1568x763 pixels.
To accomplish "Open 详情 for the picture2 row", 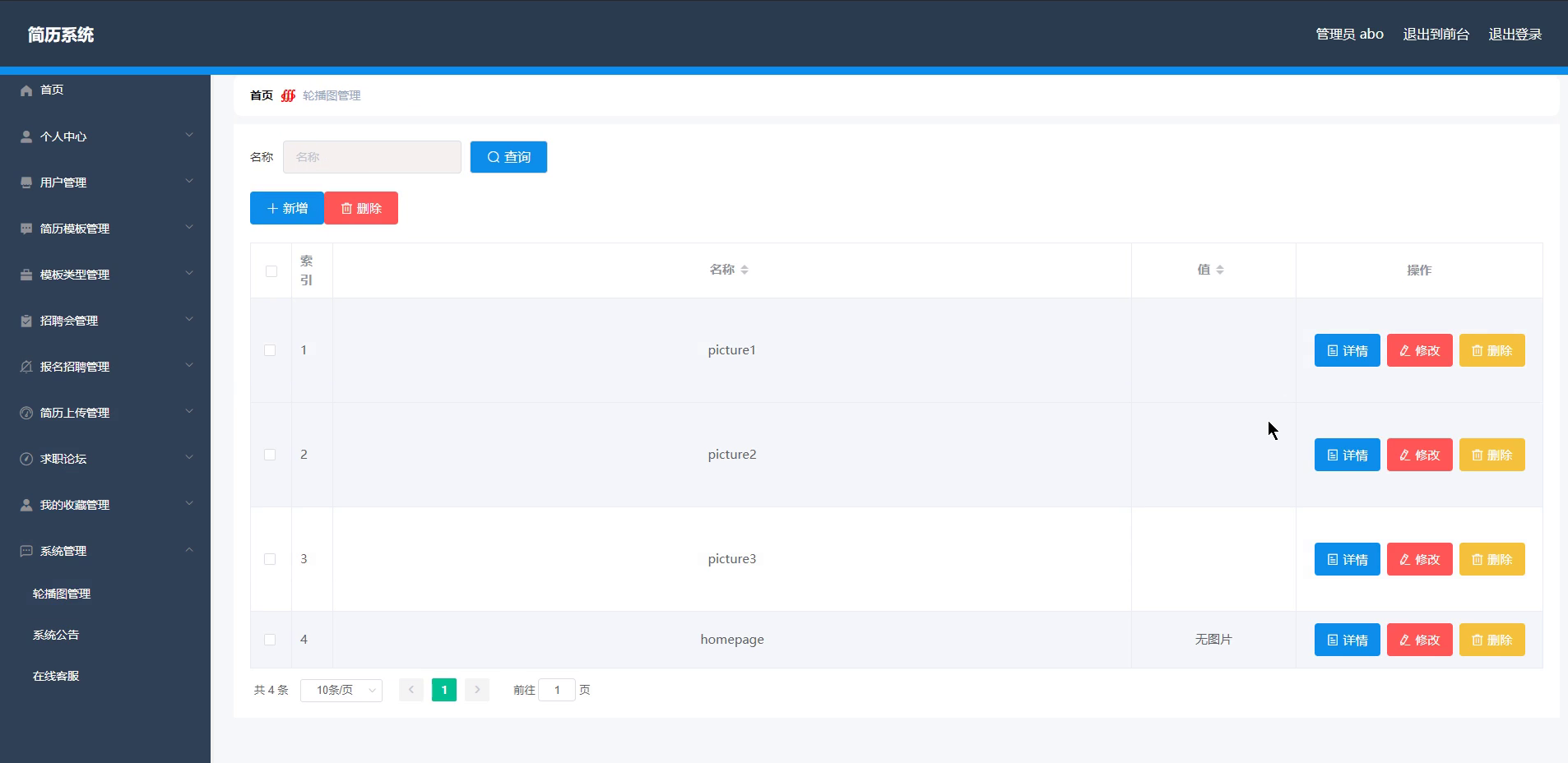I will (1347, 455).
